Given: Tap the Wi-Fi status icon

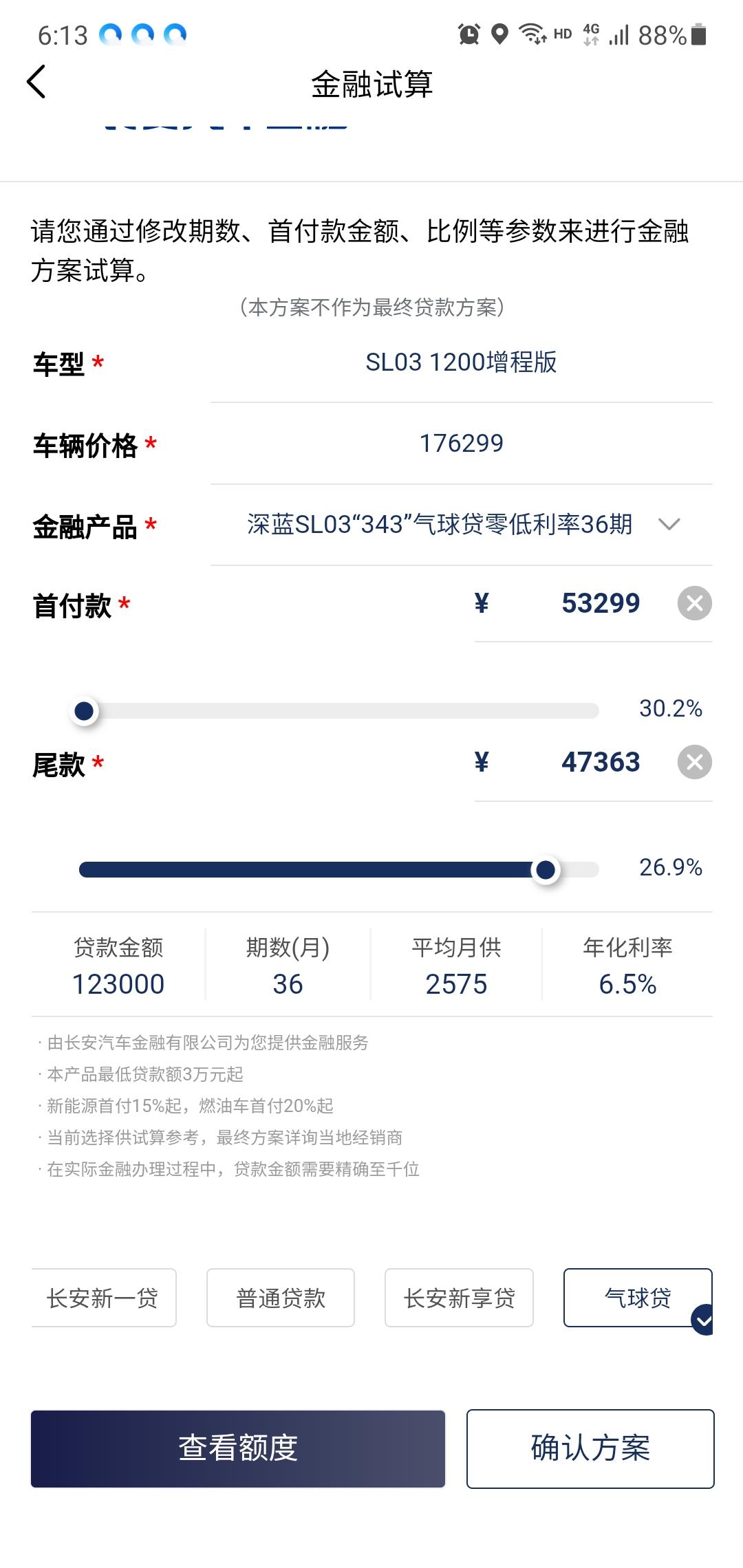Looking at the screenshot, I should 532,34.
